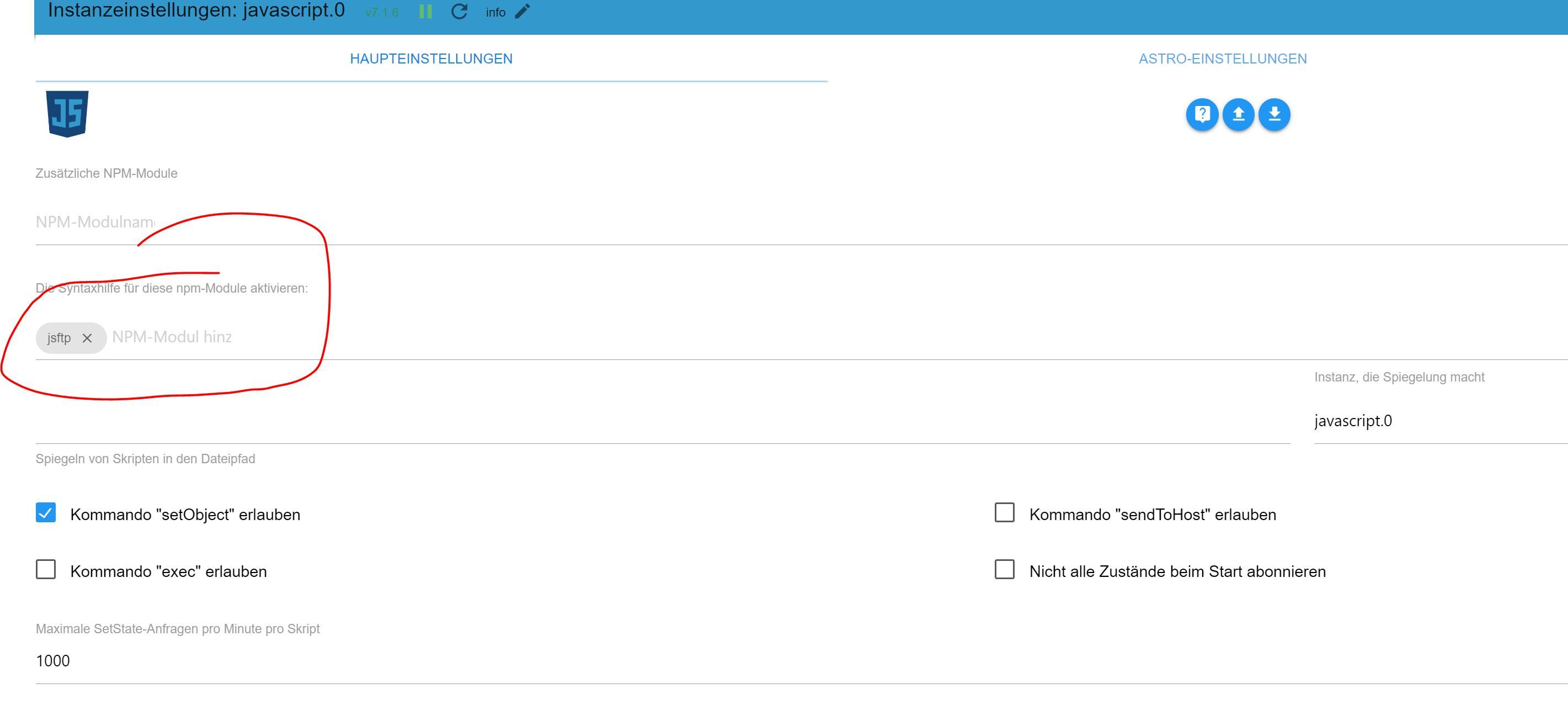Tick Nicht alle Zustände beim Start abonnieren
The image size is (1568, 710).
pos(1004,570)
